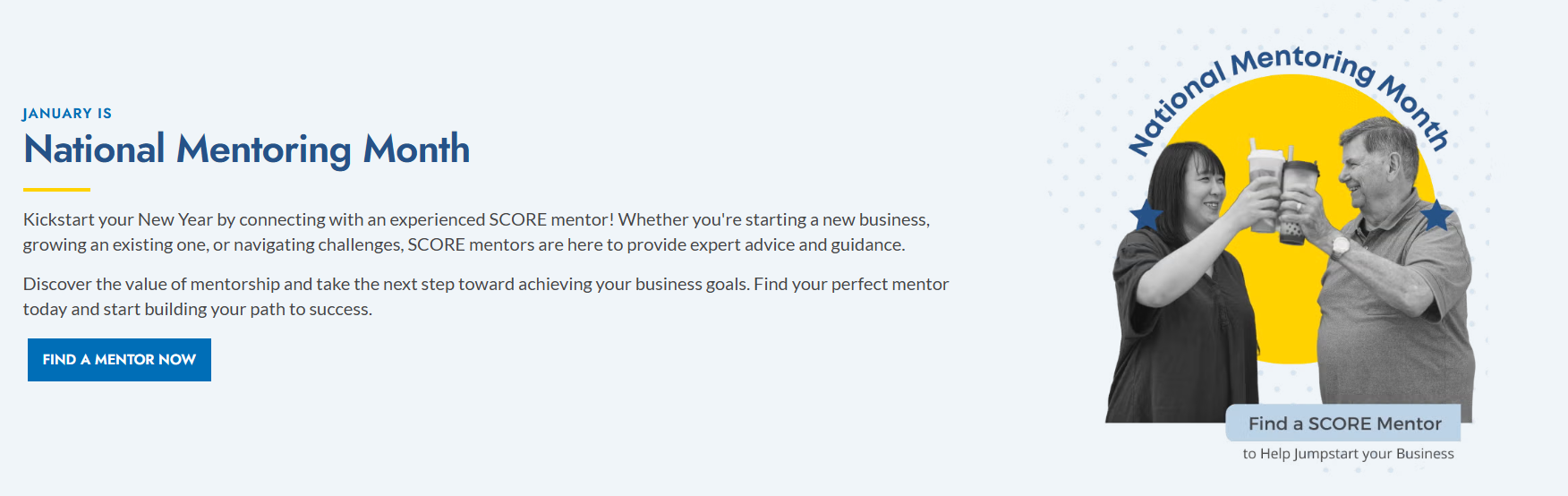The height and width of the screenshot is (496, 1568).
Task: Click the JANUARY IS eyebrow text
Action: pyautogui.click(x=67, y=114)
